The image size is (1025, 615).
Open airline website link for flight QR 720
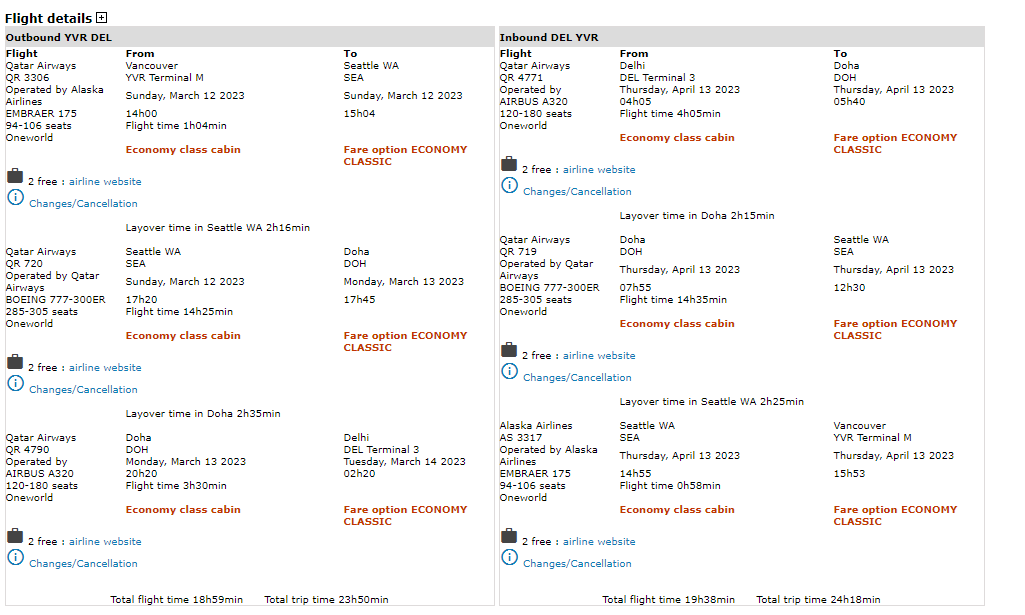(x=105, y=368)
